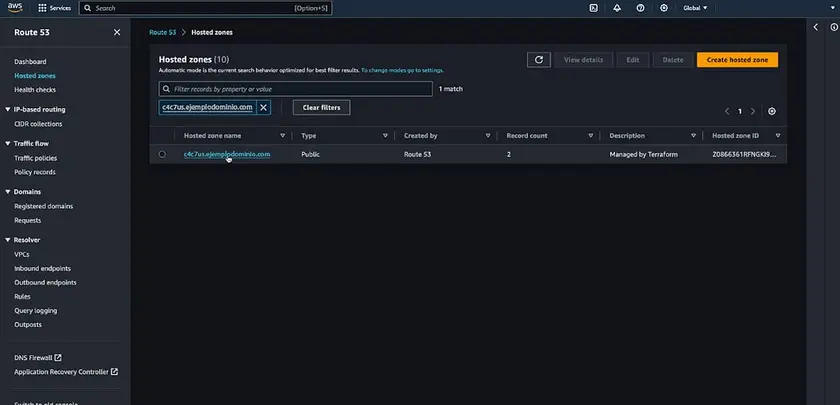Viewport: 840px width, 405px height.
Task: Open Traffic policies
Action: (35, 158)
